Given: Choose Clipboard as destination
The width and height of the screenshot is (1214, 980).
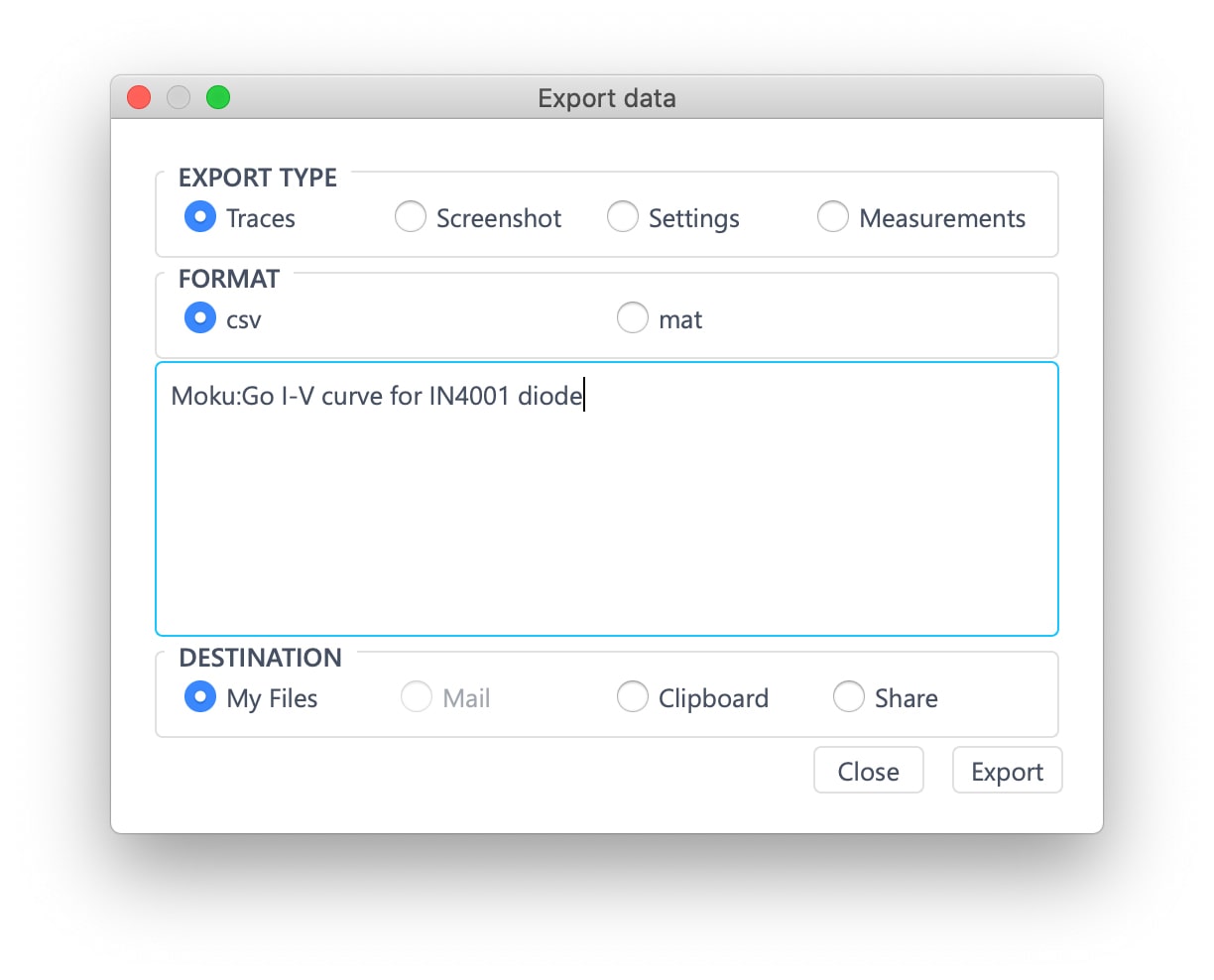Looking at the screenshot, I should 633,697.
